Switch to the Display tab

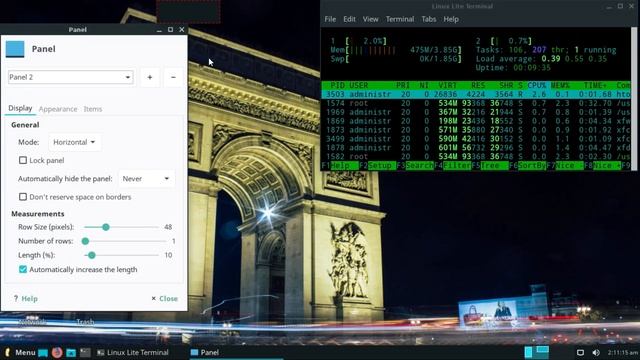pyautogui.click(x=20, y=108)
